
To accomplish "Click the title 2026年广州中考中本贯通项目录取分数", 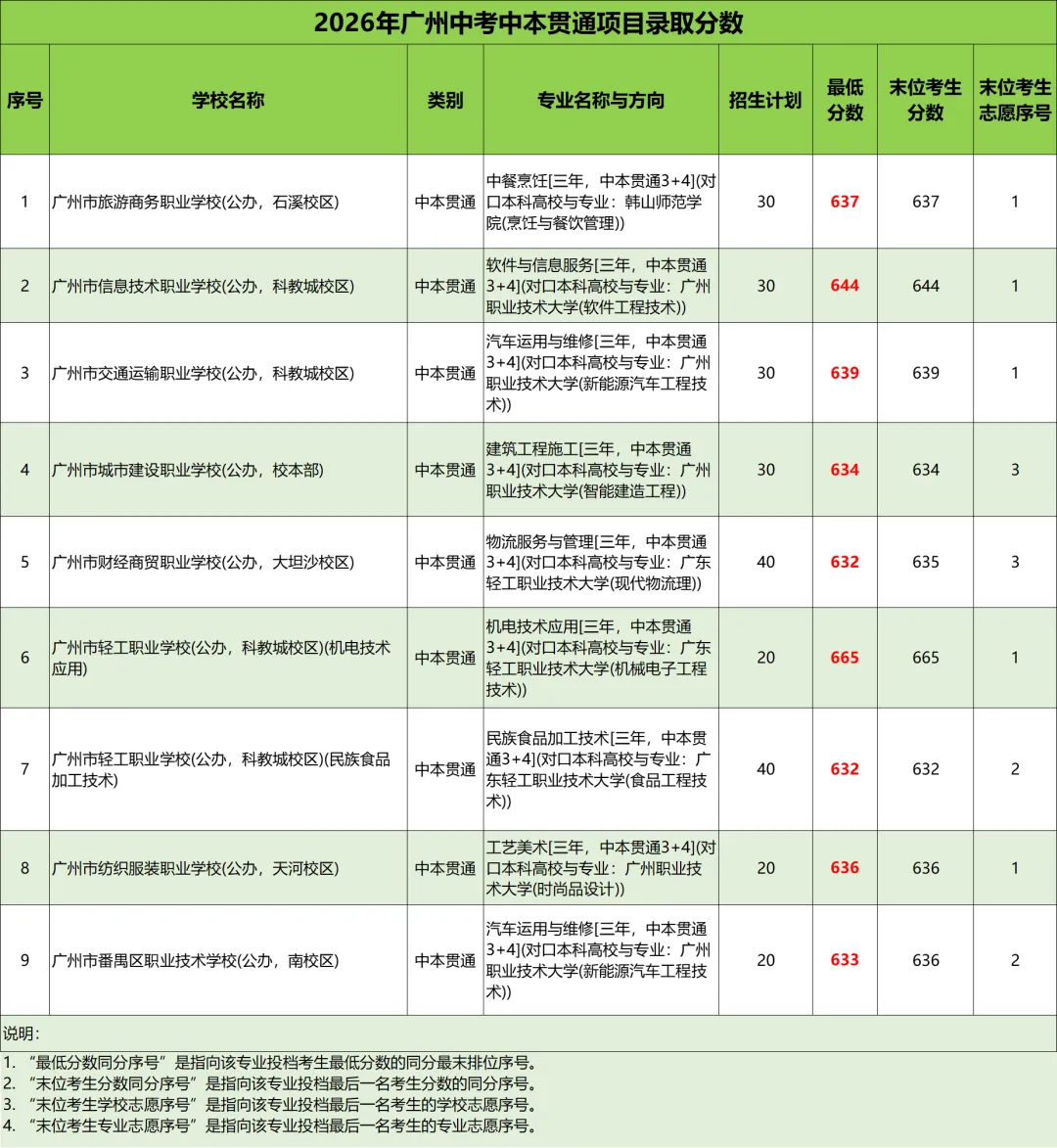I will click(x=528, y=23).
